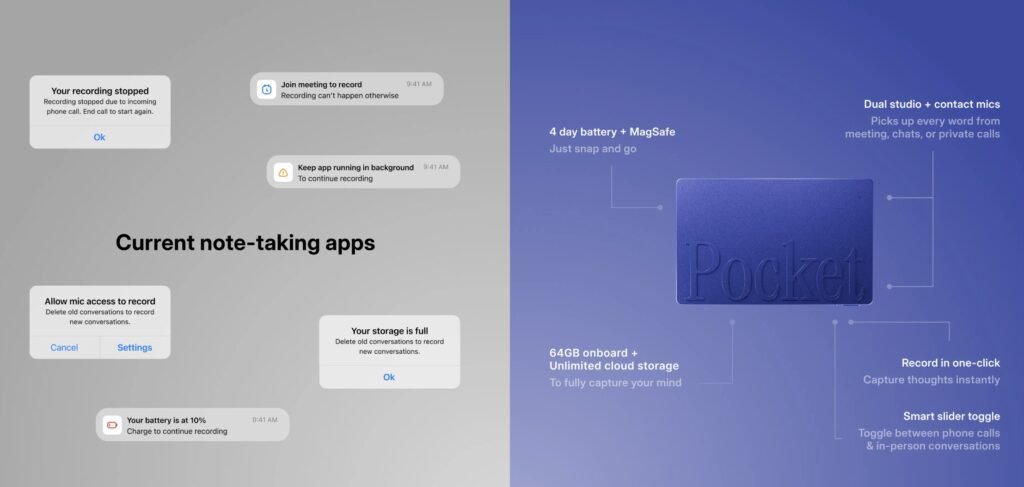Click the 'Current note-taking apps' heading

tap(246, 243)
